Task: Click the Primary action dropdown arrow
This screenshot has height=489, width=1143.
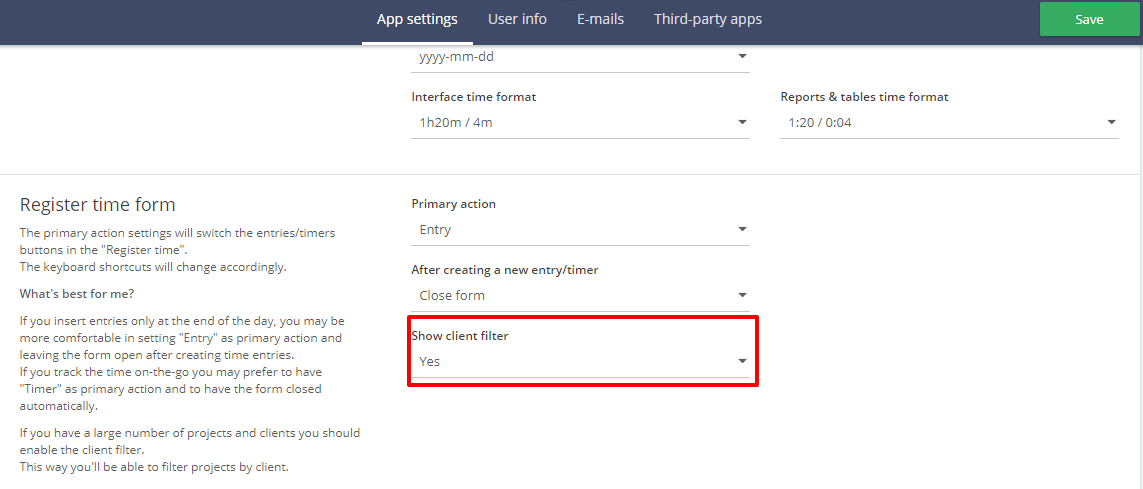Action: [742, 230]
